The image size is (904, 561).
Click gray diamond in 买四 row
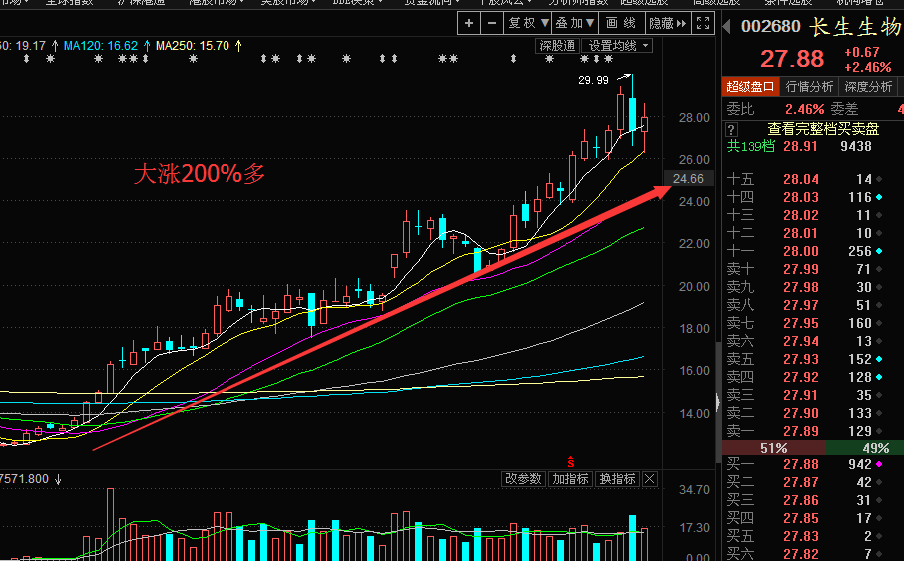click(x=879, y=518)
